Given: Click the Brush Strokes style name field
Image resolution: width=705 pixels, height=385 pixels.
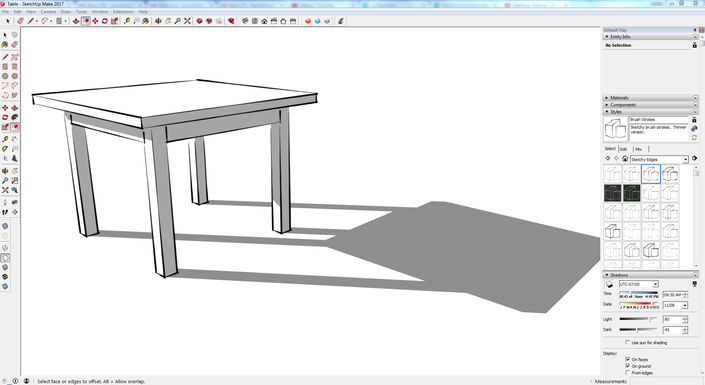Looking at the screenshot, I should point(659,120).
